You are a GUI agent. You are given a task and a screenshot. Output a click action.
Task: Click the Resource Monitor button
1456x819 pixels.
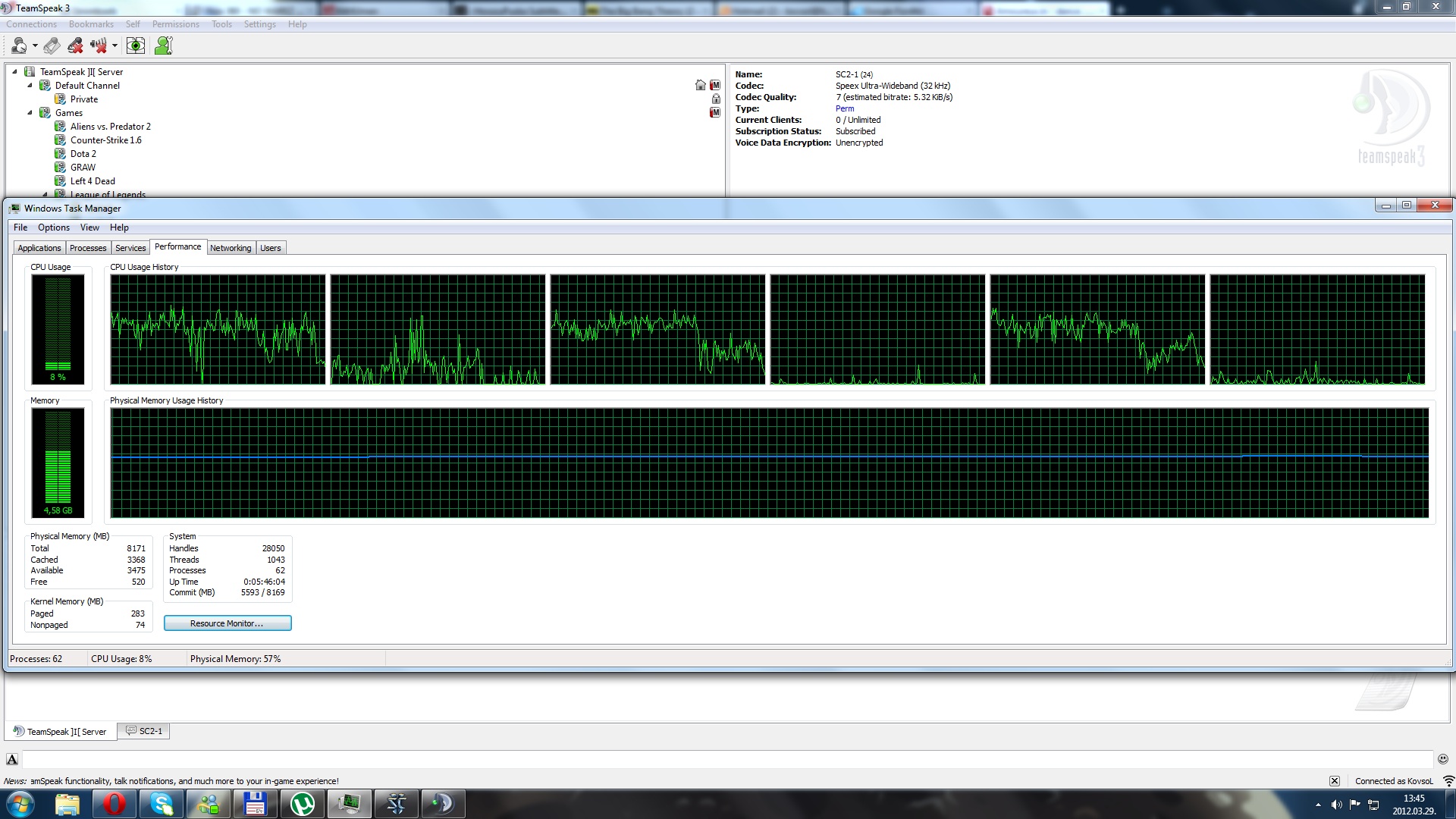click(227, 623)
